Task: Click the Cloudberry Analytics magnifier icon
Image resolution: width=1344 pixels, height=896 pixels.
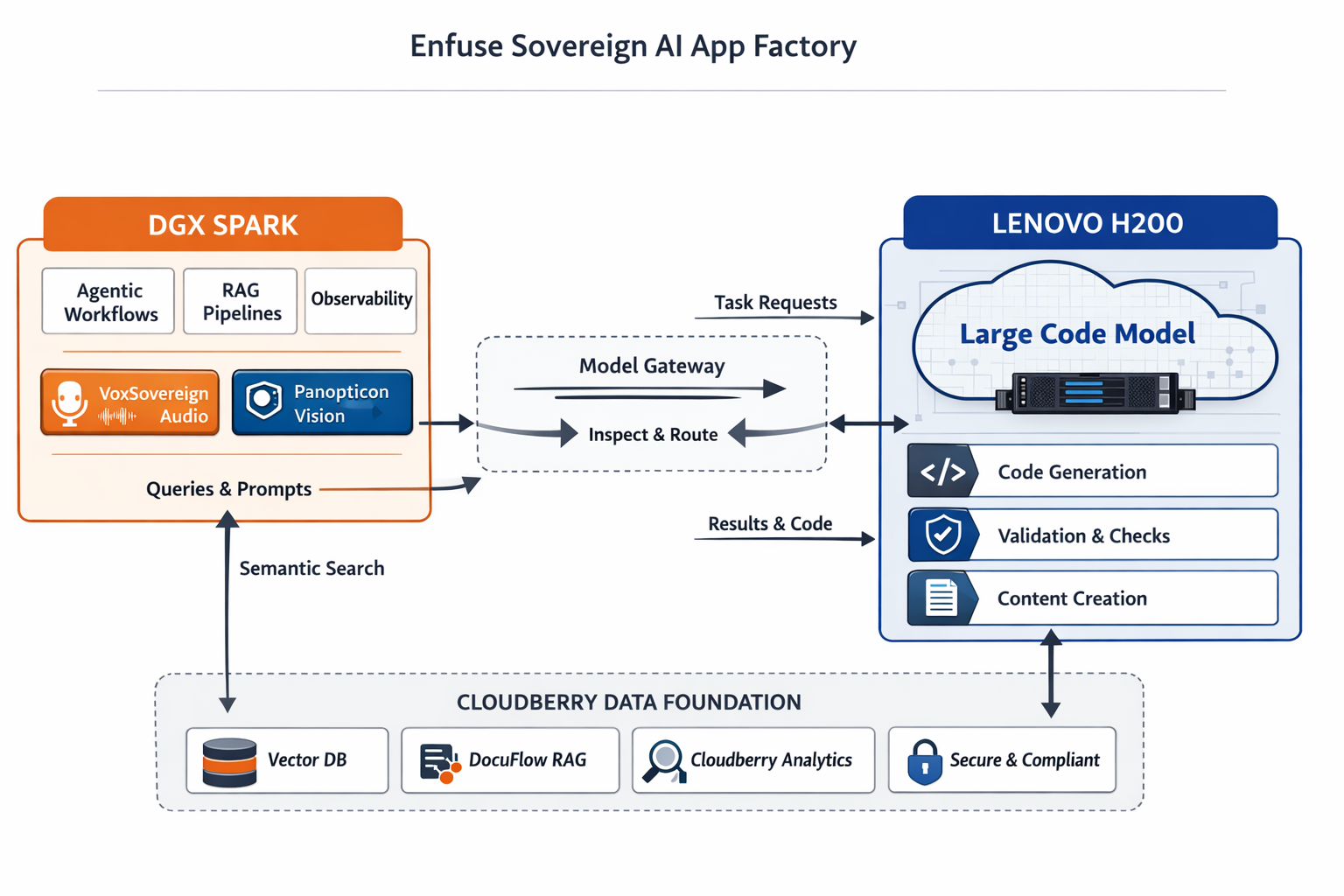Action: pyautogui.click(x=665, y=761)
